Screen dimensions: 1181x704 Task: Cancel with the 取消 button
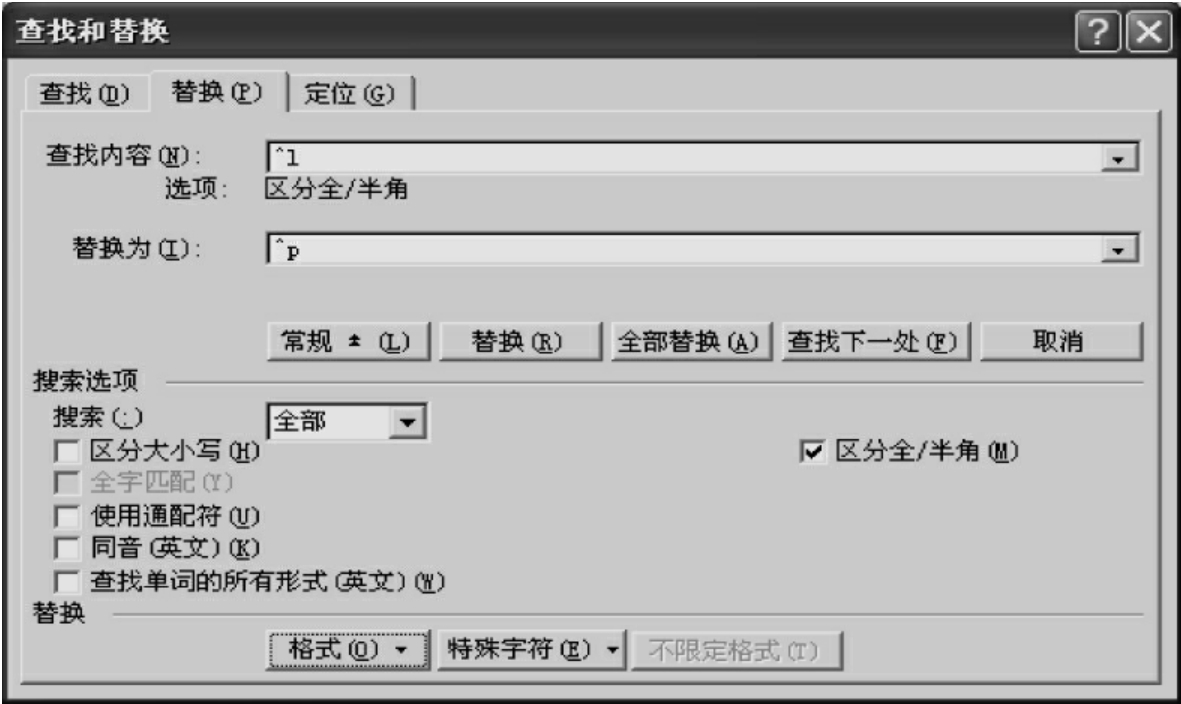tap(1061, 342)
